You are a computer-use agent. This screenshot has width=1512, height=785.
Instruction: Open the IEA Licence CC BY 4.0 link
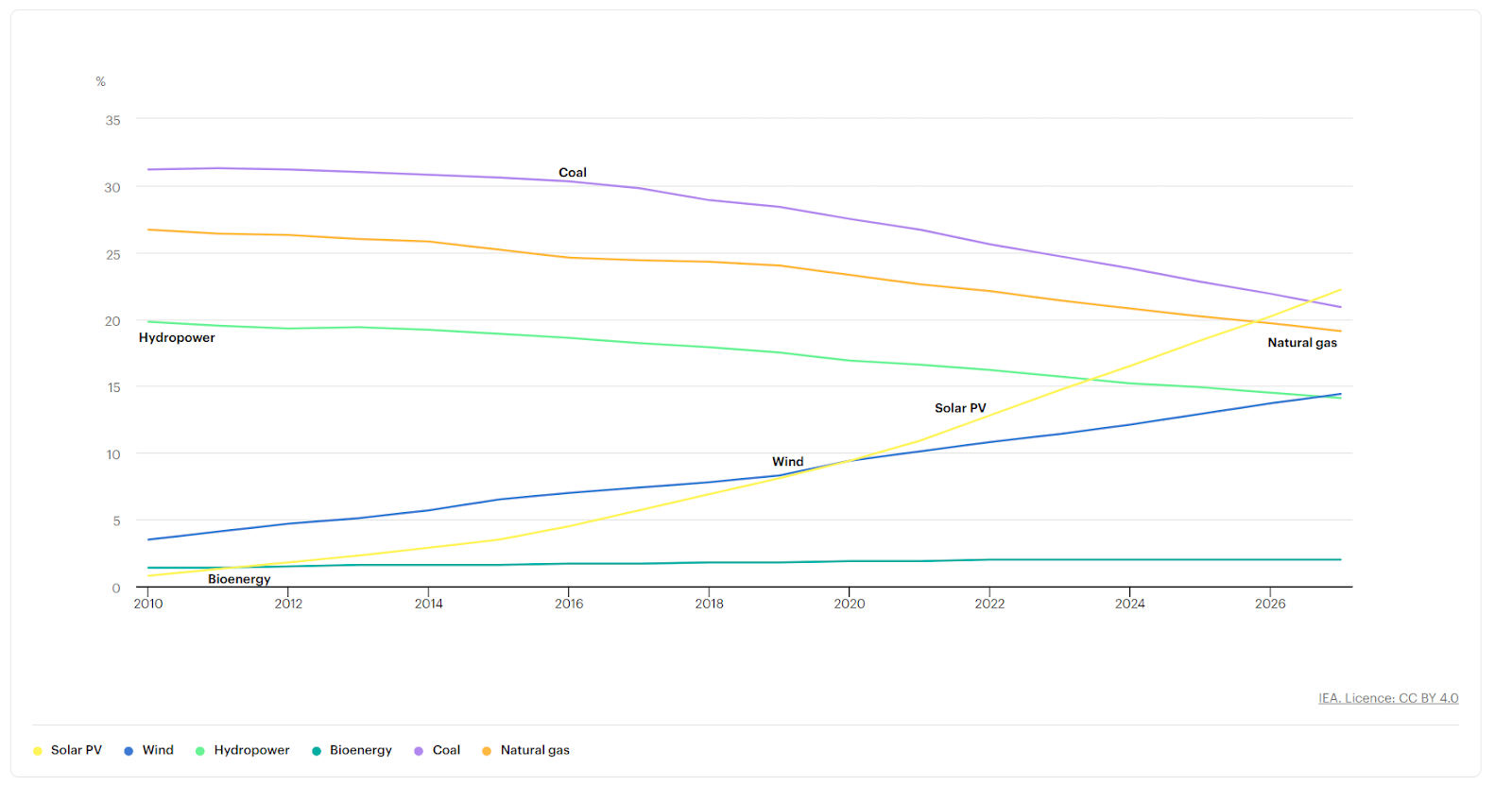click(1388, 698)
